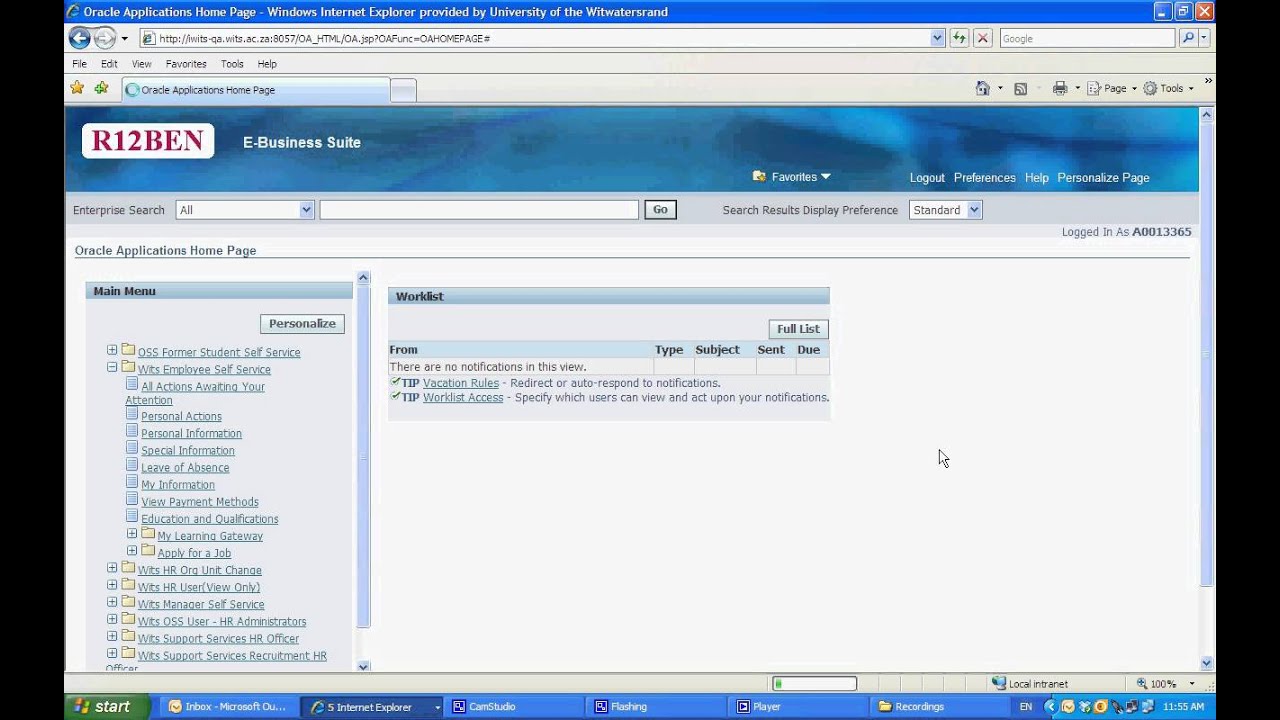Open Search Results Display Preference Standard dropdown
1280x720 pixels.
(x=974, y=210)
